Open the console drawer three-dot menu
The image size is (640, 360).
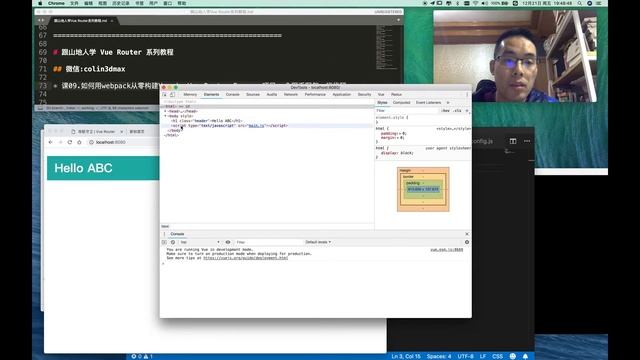(x=164, y=234)
